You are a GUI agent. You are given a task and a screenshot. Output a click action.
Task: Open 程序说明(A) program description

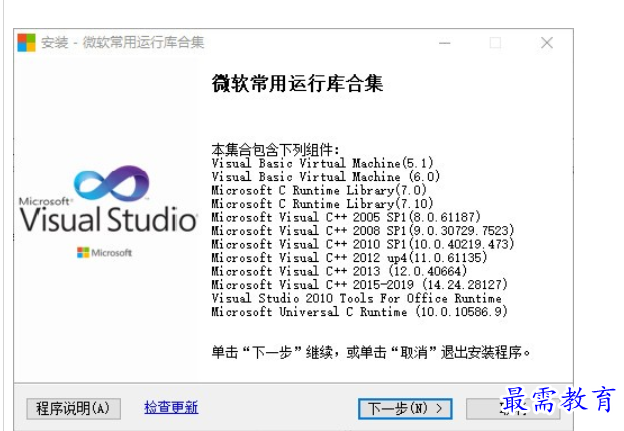[x=74, y=409]
